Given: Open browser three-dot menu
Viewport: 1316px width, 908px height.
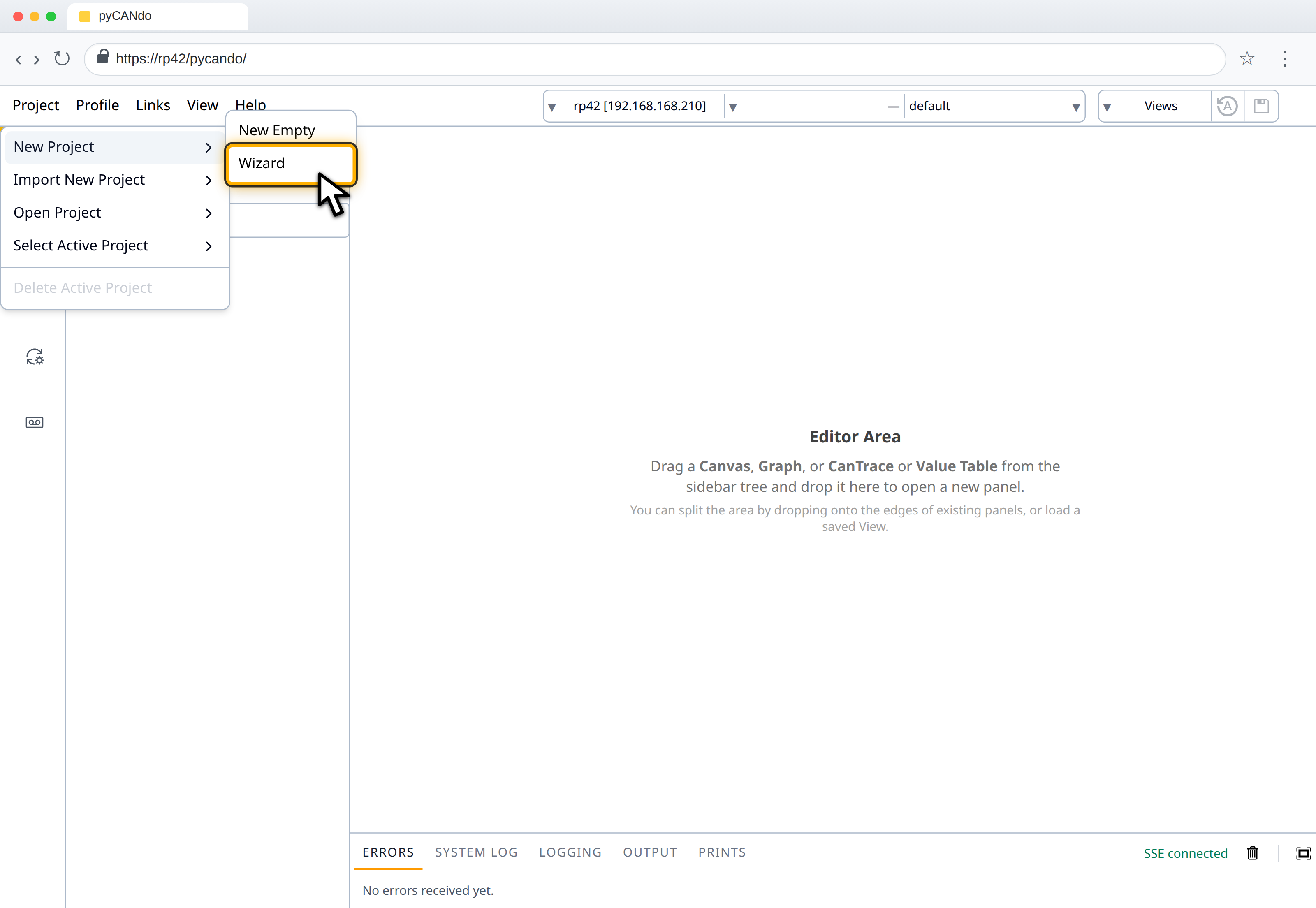Looking at the screenshot, I should coord(1285,58).
